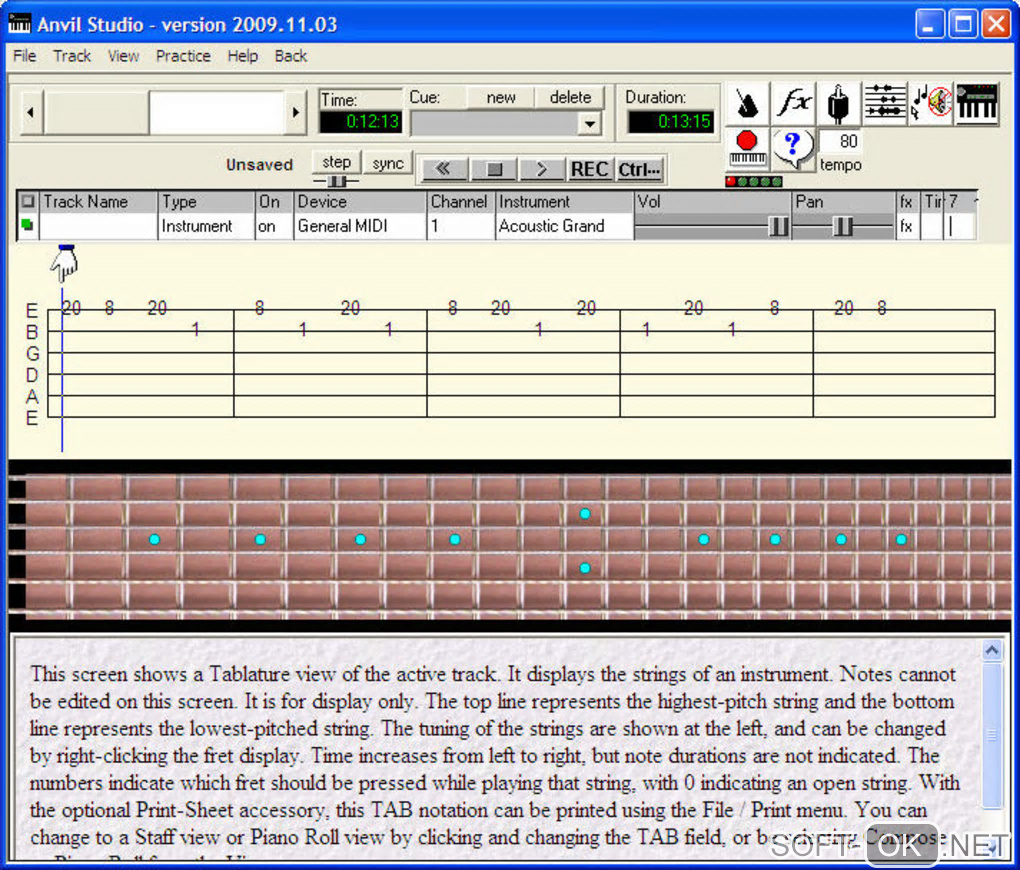Click the song position scrollbar right arrow
Image resolution: width=1020 pixels, height=870 pixels.
click(296, 112)
